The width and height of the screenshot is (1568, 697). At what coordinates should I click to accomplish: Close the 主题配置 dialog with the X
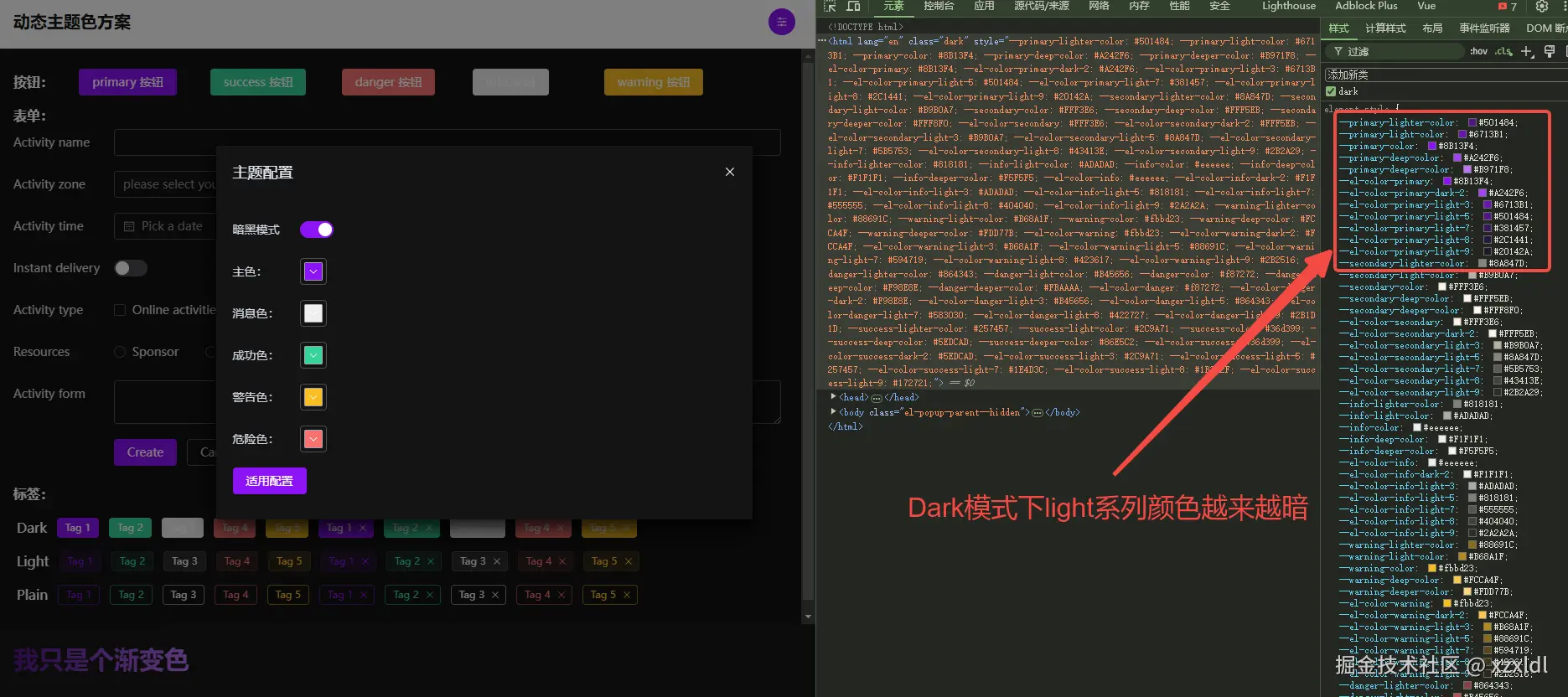click(730, 172)
